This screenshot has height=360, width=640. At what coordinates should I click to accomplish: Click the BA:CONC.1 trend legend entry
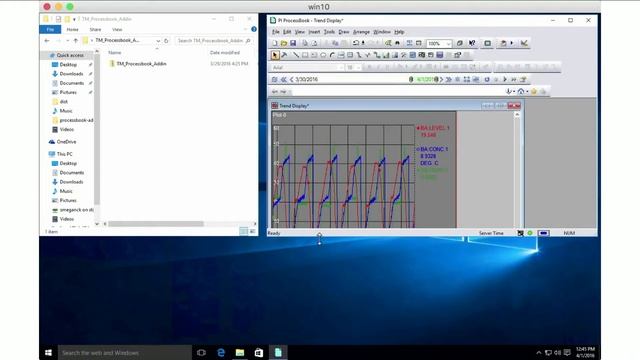coord(432,156)
